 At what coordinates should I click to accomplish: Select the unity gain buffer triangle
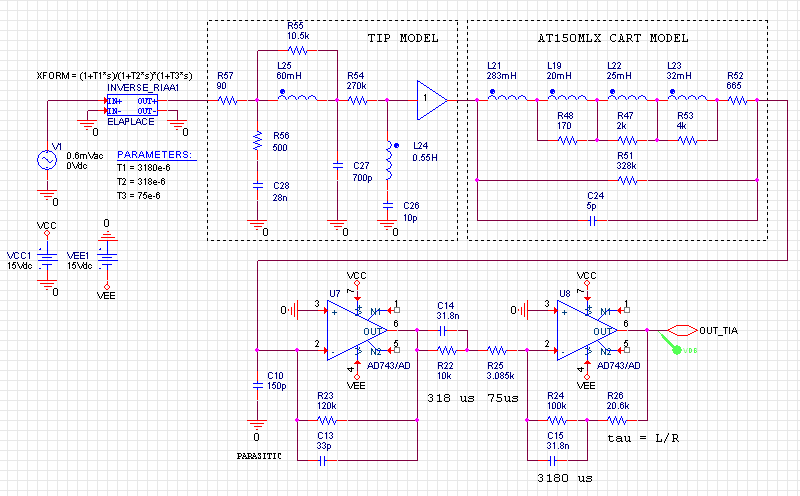[432, 100]
